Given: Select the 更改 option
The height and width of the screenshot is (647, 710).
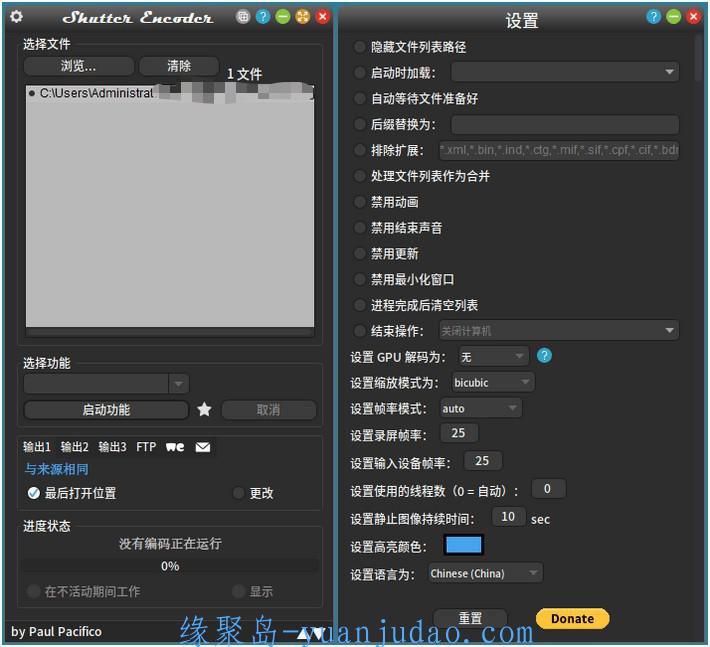Looking at the screenshot, I should click(239, 493).
